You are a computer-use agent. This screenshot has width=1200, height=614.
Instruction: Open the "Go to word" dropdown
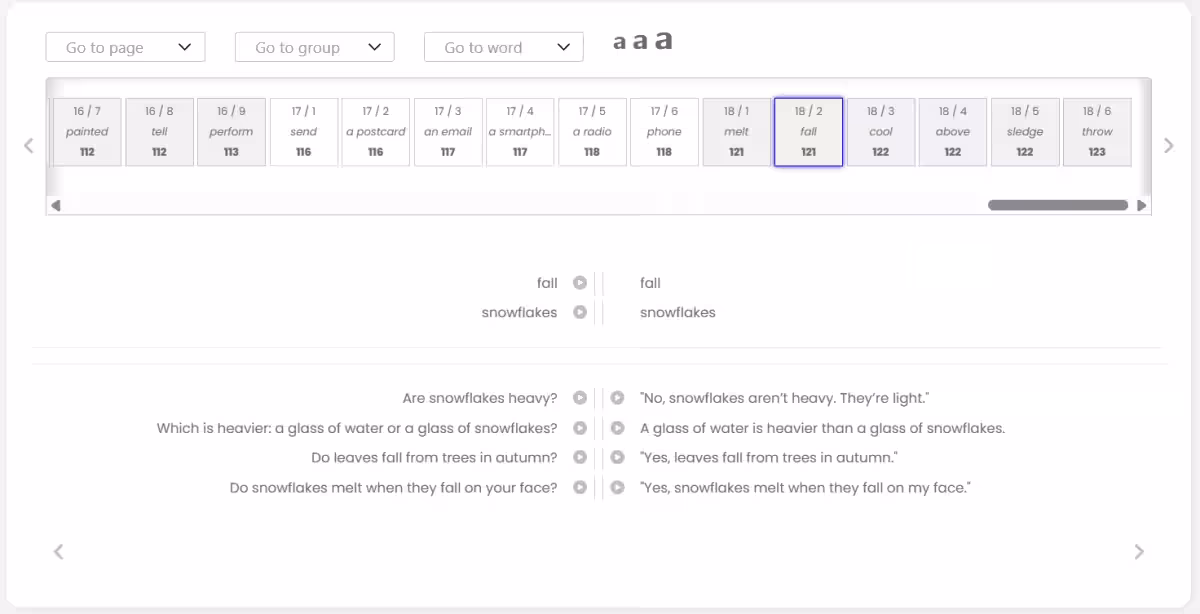[x=503, y=47]
